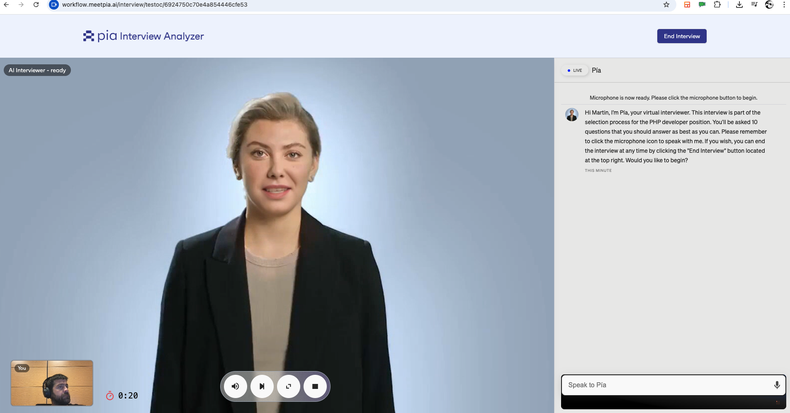This screenshot has width=790, height=413.
Task: Click the 'AI Interviewer - ready' status badge
Action: click(37, 71)
